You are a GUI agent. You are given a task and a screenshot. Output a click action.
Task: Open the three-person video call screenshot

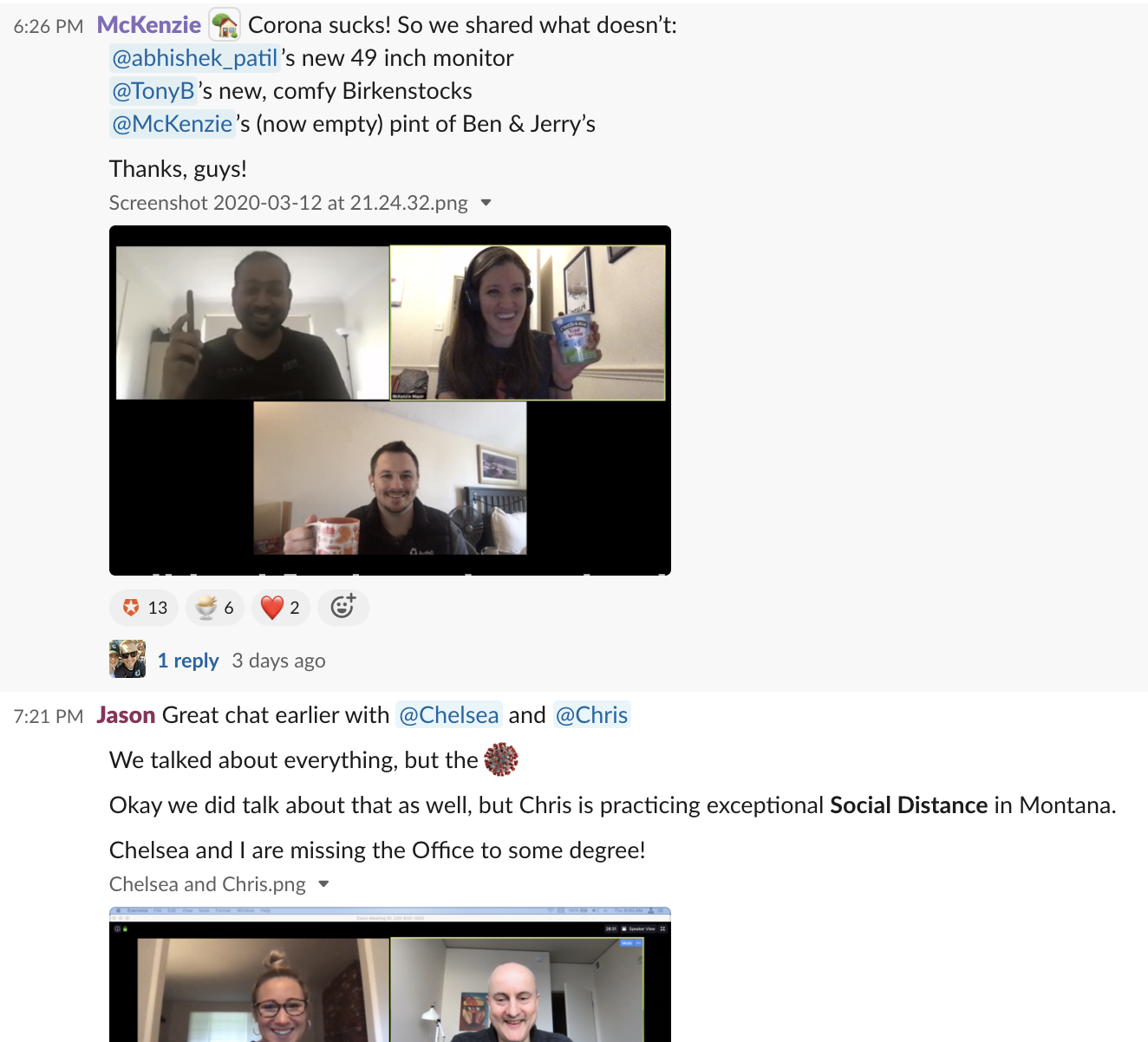click(x=390, y=401)
